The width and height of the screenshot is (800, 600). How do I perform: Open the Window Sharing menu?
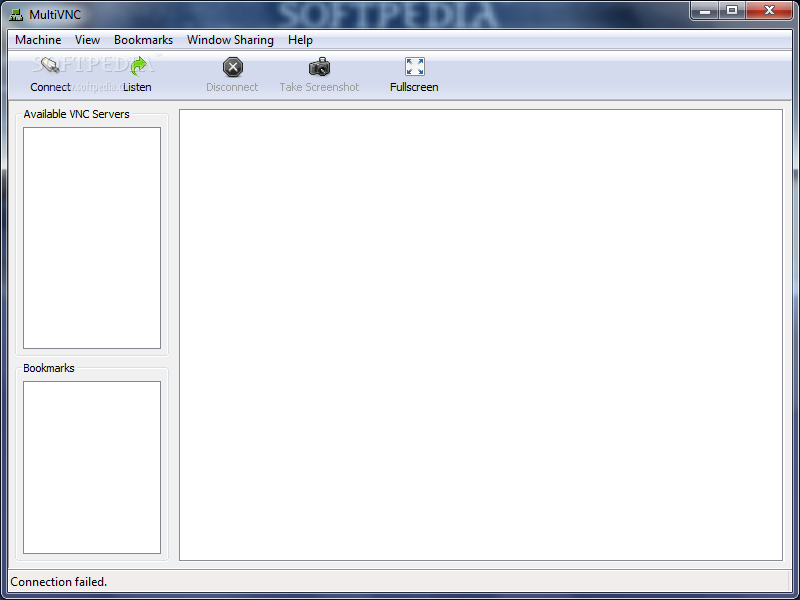pyautogui.click(x=230, y=40)
